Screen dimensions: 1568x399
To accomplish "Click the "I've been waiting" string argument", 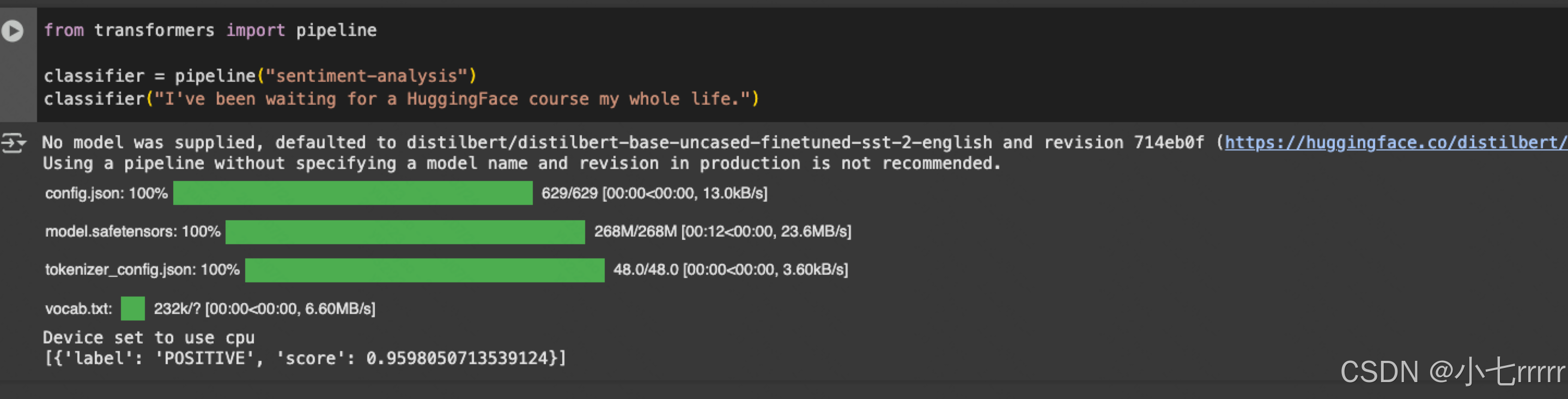I will pyautogui.click(x=452, y=99).
